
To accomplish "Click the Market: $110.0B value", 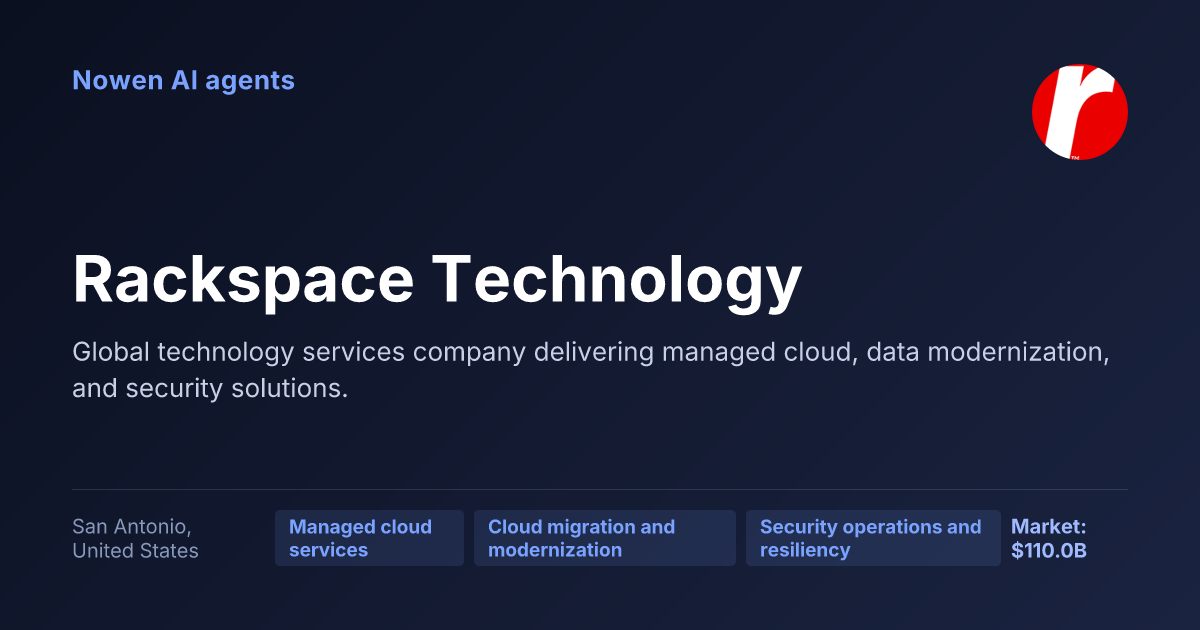I will (x=1049, y=538).
